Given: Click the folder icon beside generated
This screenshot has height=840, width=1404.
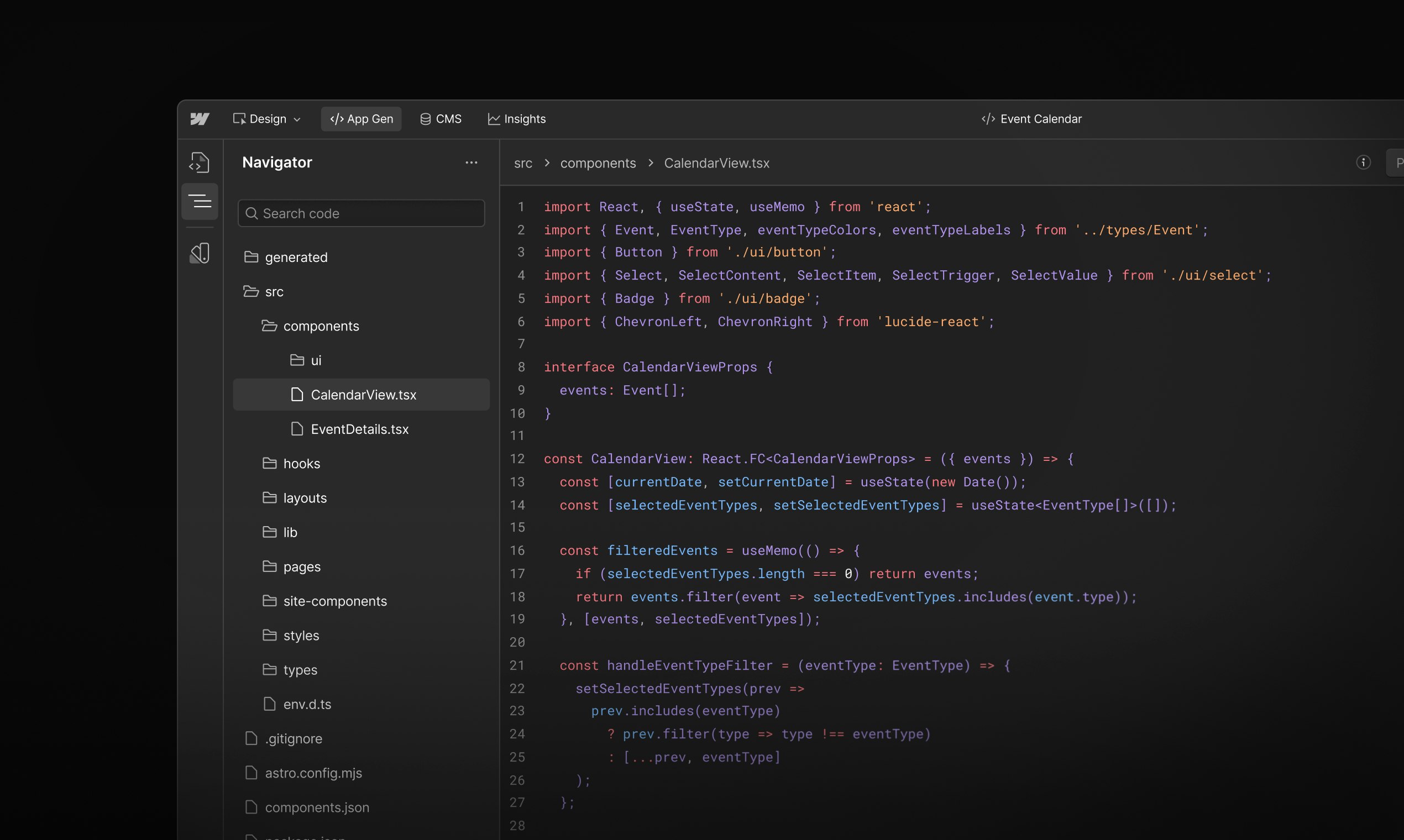Looking at the screenshot, I should (252, 256).
